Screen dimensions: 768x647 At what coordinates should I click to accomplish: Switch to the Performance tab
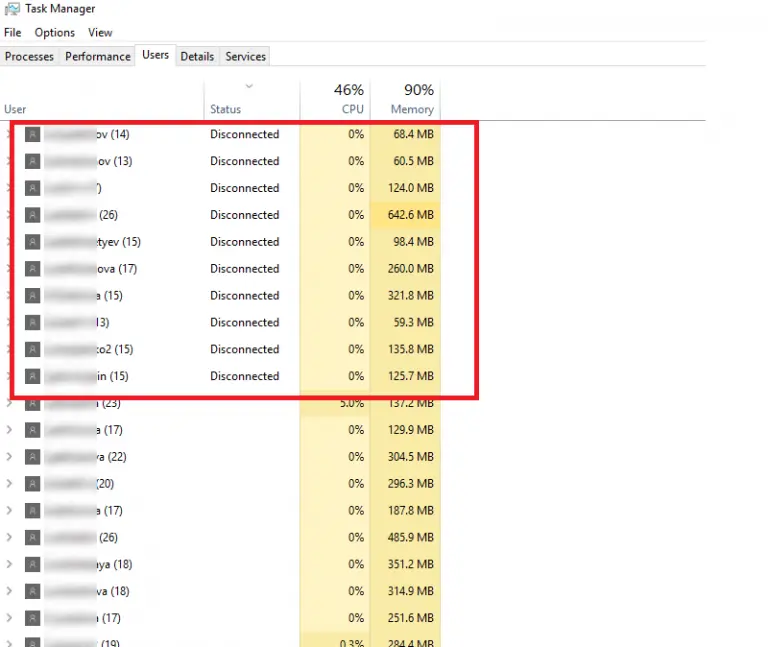[x=97, y=56]
